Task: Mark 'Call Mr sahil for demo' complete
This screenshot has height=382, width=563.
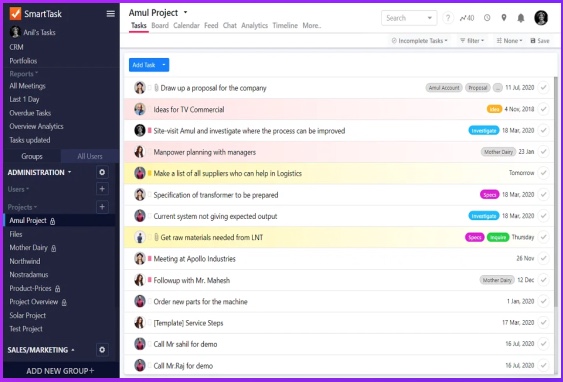Action: pos(544,344)
